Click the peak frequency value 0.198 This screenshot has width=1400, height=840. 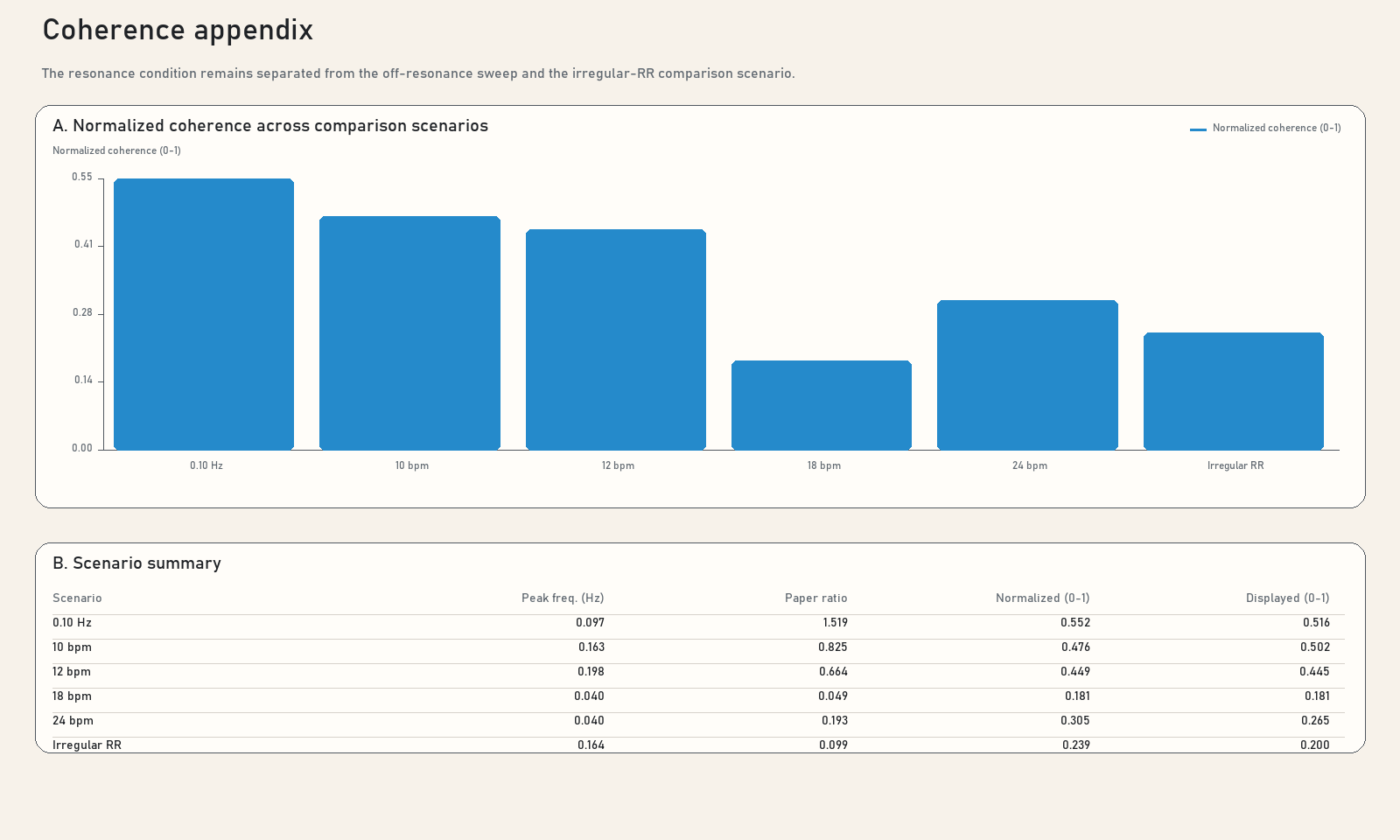click(x=591, y=672)
